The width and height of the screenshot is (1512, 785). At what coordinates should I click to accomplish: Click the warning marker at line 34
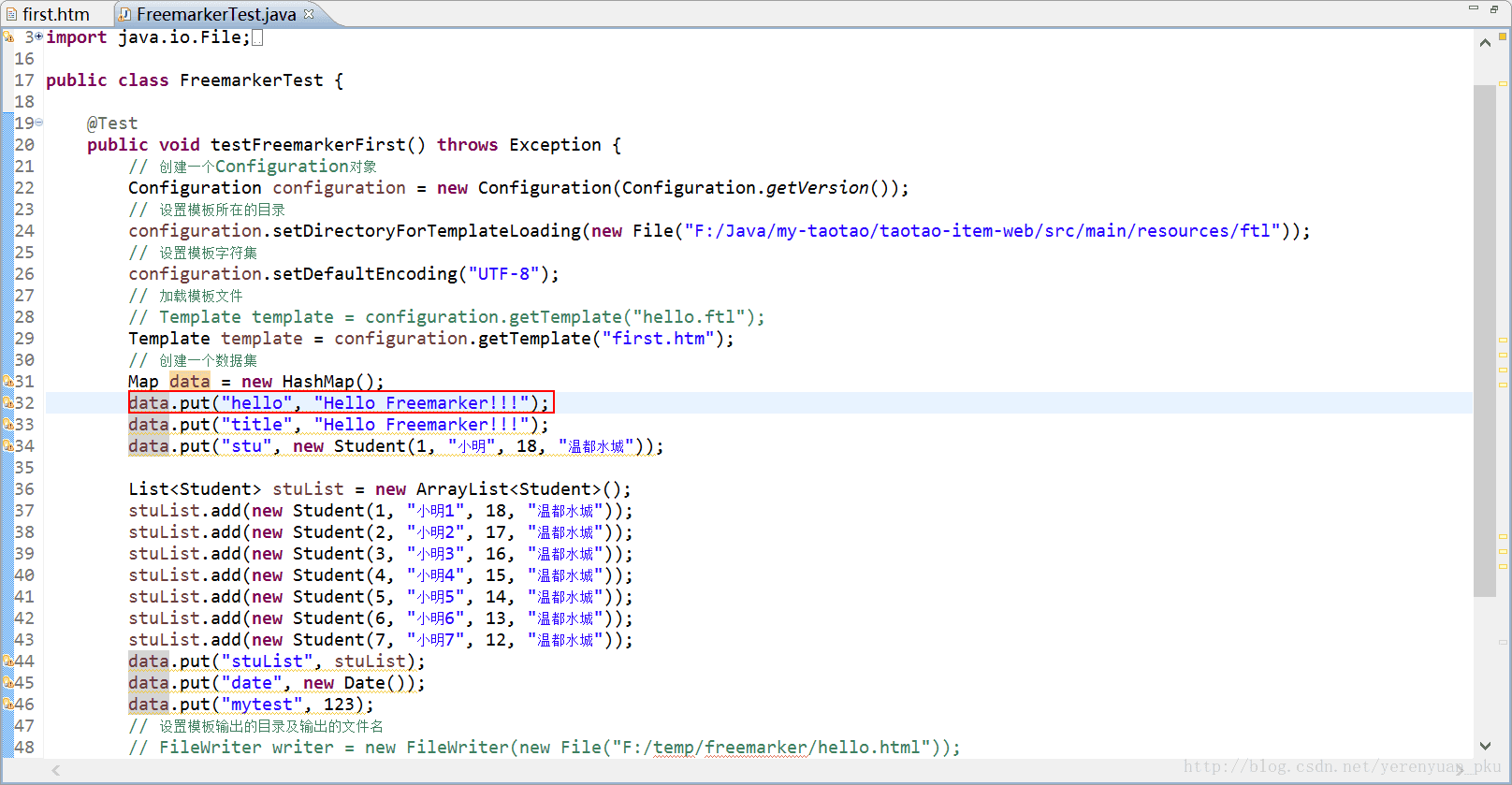(x=7, y=446)
